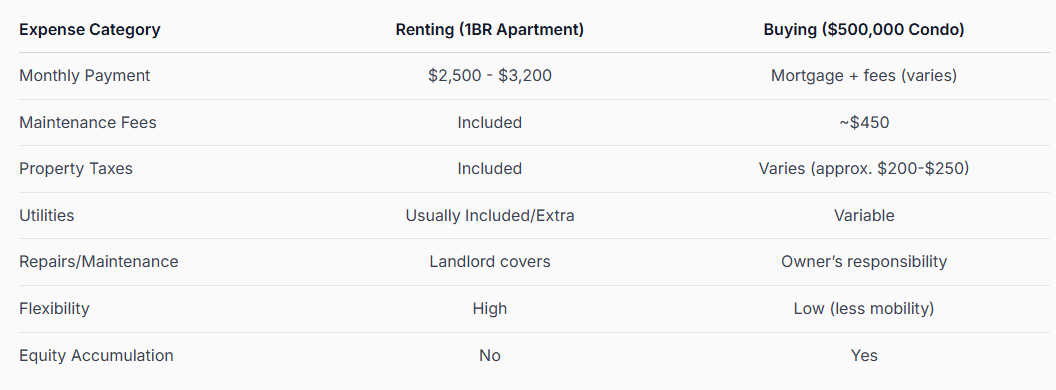Click the Buying ($500,000 Condo) header

click(x=863, y=30)
